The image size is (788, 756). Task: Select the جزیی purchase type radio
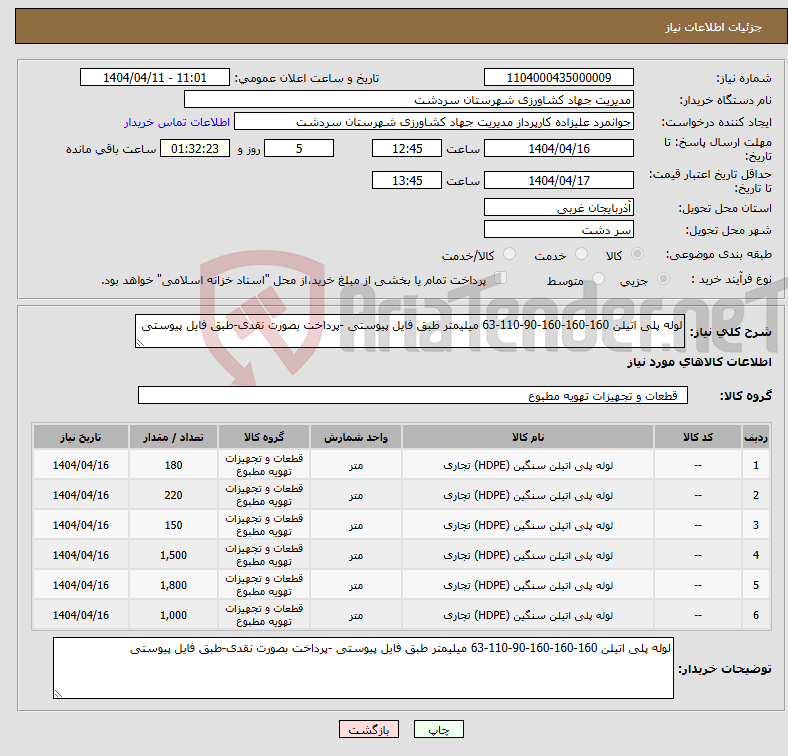pyautogui.click(x=663, y=278)
